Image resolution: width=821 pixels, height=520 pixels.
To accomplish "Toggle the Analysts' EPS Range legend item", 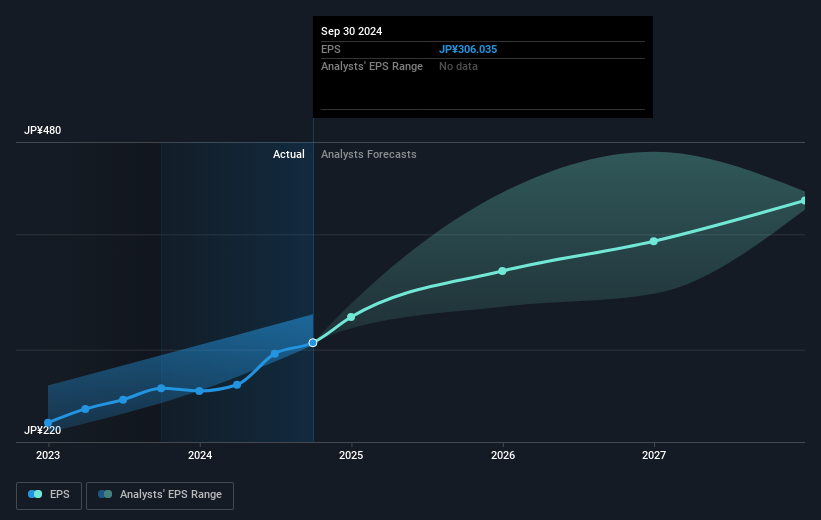I will [160, 495].
